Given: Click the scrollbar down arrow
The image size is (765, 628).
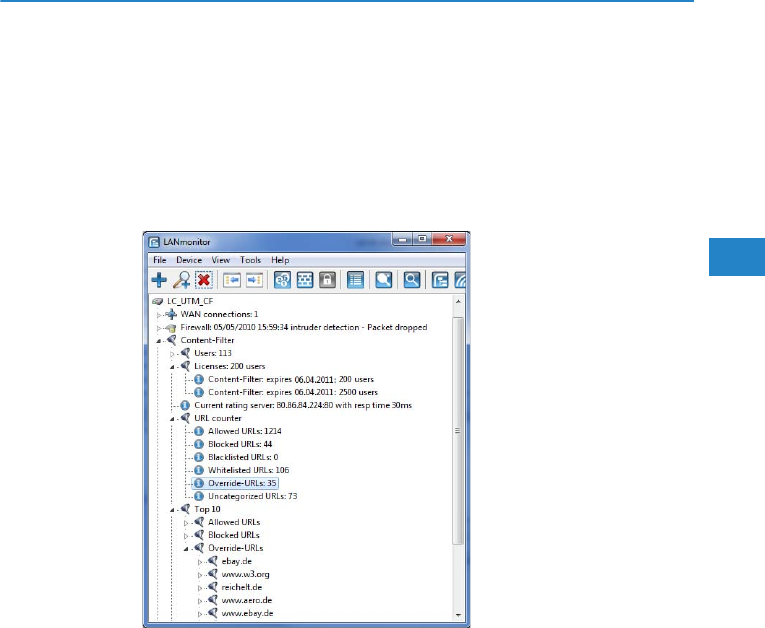Looking at the screenshot, I should 458,615.
